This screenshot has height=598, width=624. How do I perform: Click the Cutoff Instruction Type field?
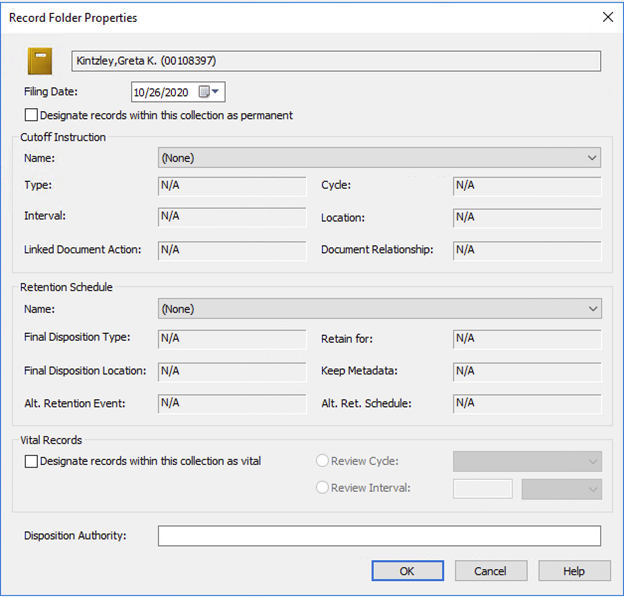pos(231,186)
